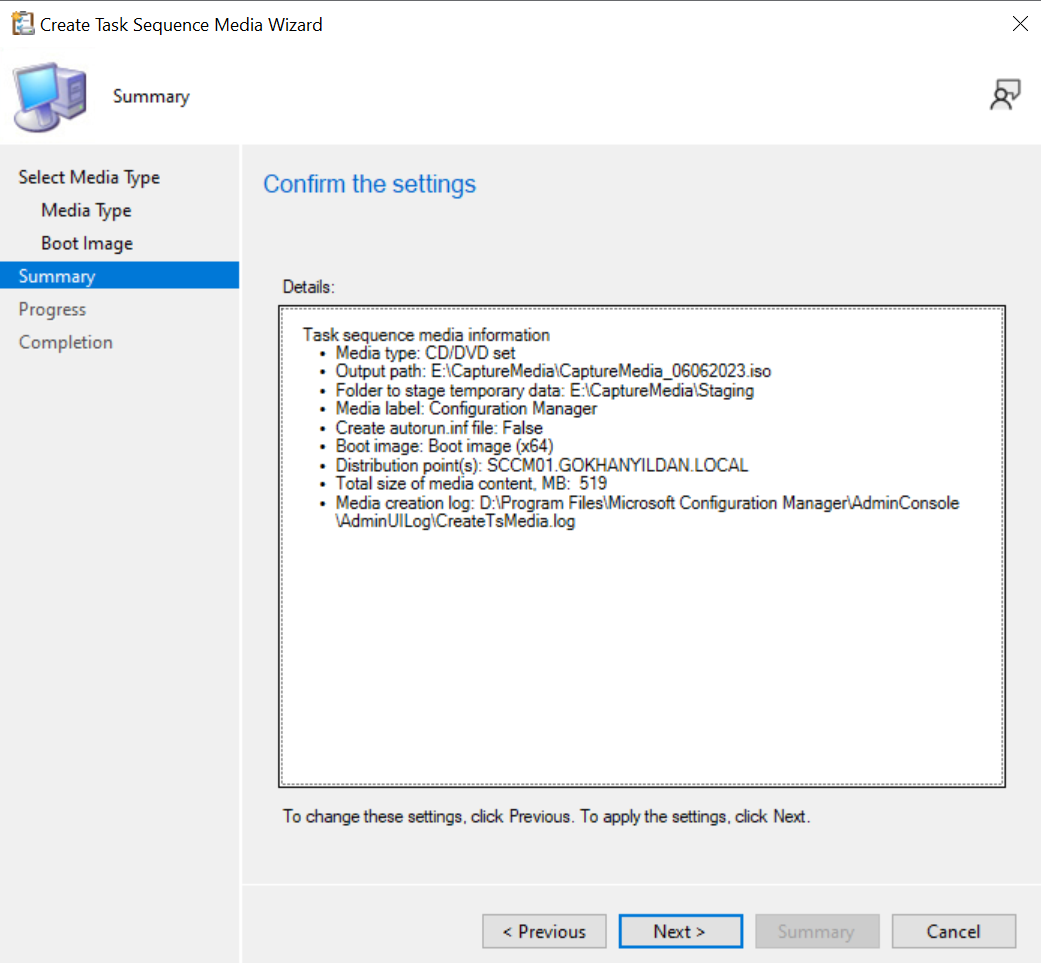Click the 'Summary' header title text
This screenshot has width=1041, height=963.
click(x=151, y=97)
